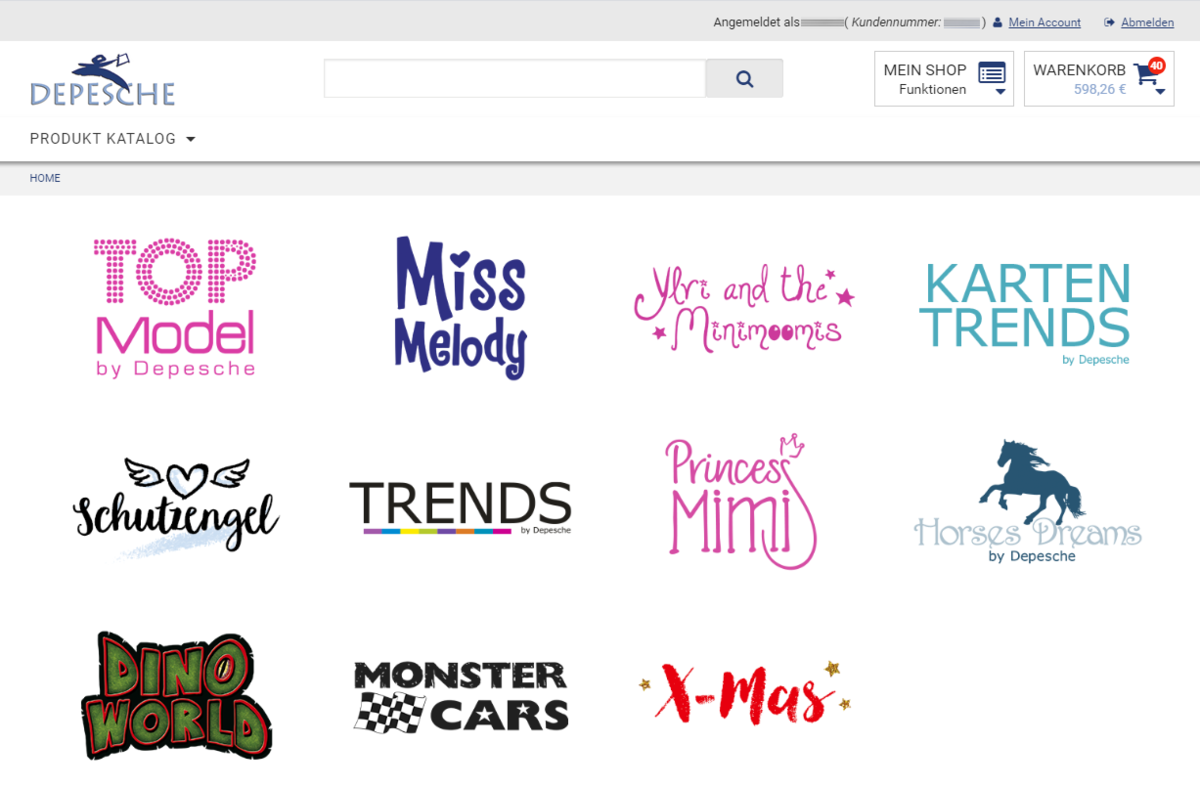Expand the Produkt Katalog menu
Image resolution: width=1200 pixels, height=788 pixels.
[113, 139]
